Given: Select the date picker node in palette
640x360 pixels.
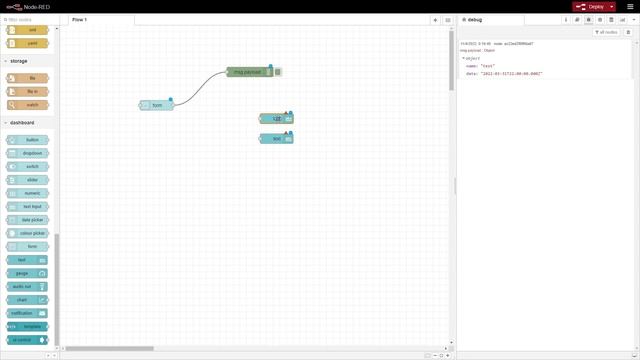Looking at the screenshot, I should tap(28, 220).
